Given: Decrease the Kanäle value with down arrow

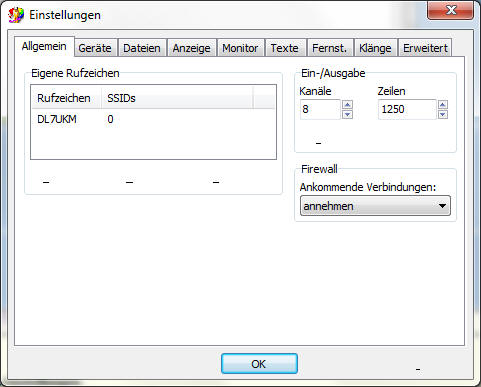Looking at the screenshot, I should [347, 114].
